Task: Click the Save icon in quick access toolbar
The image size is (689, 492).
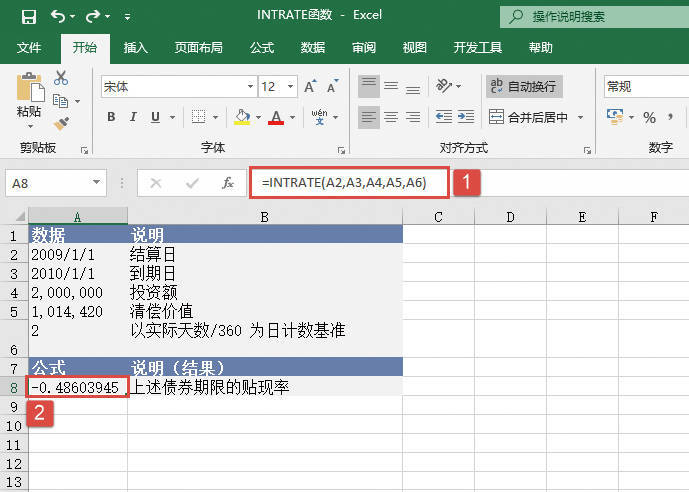Action: [29, 17]
